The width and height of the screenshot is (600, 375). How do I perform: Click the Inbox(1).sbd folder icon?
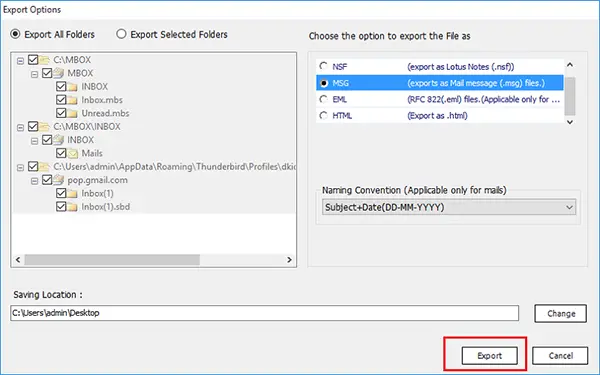point(72,207)
